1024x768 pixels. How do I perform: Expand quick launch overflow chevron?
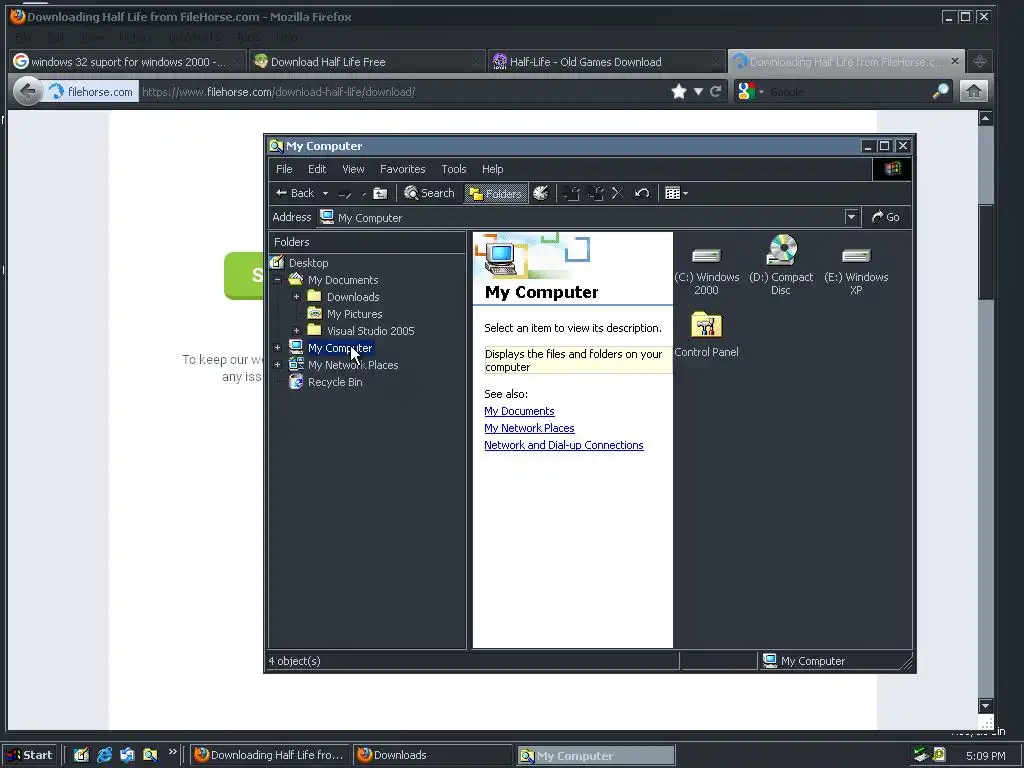click(172, 752)
